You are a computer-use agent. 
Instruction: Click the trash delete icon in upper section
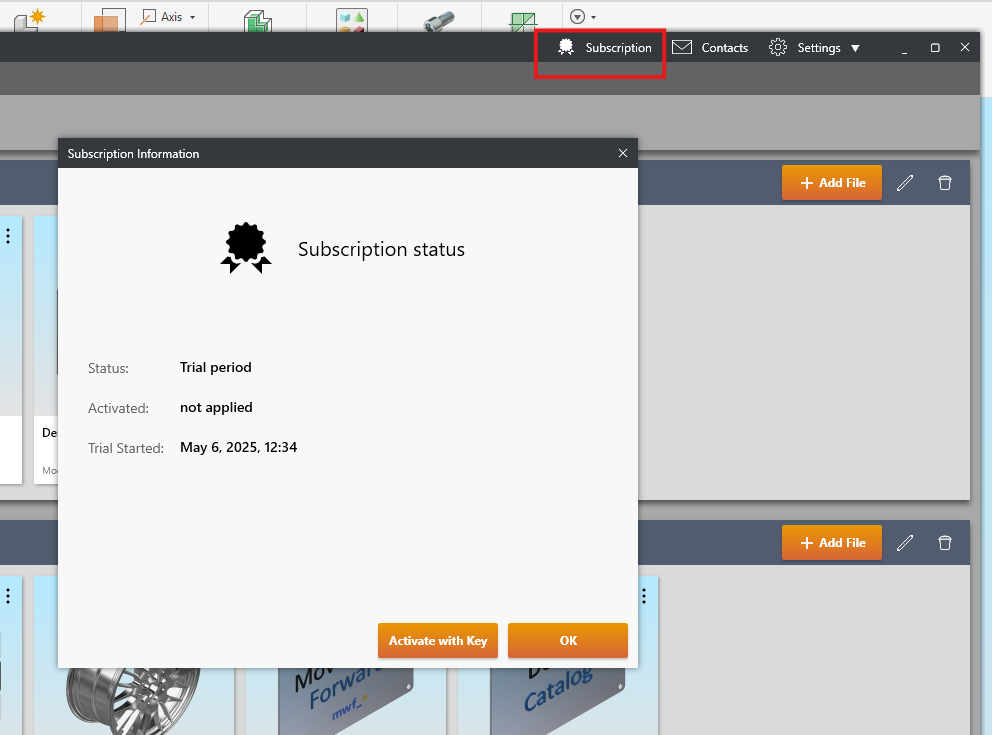[944, 183]
